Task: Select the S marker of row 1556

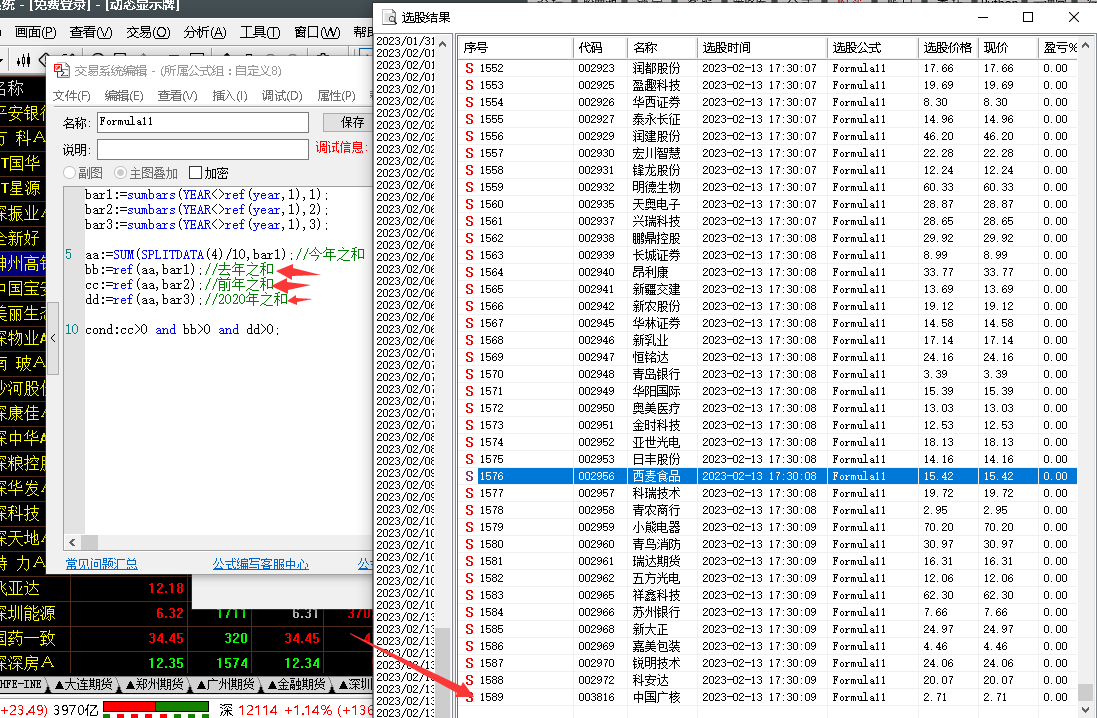Action: [469, 136]
